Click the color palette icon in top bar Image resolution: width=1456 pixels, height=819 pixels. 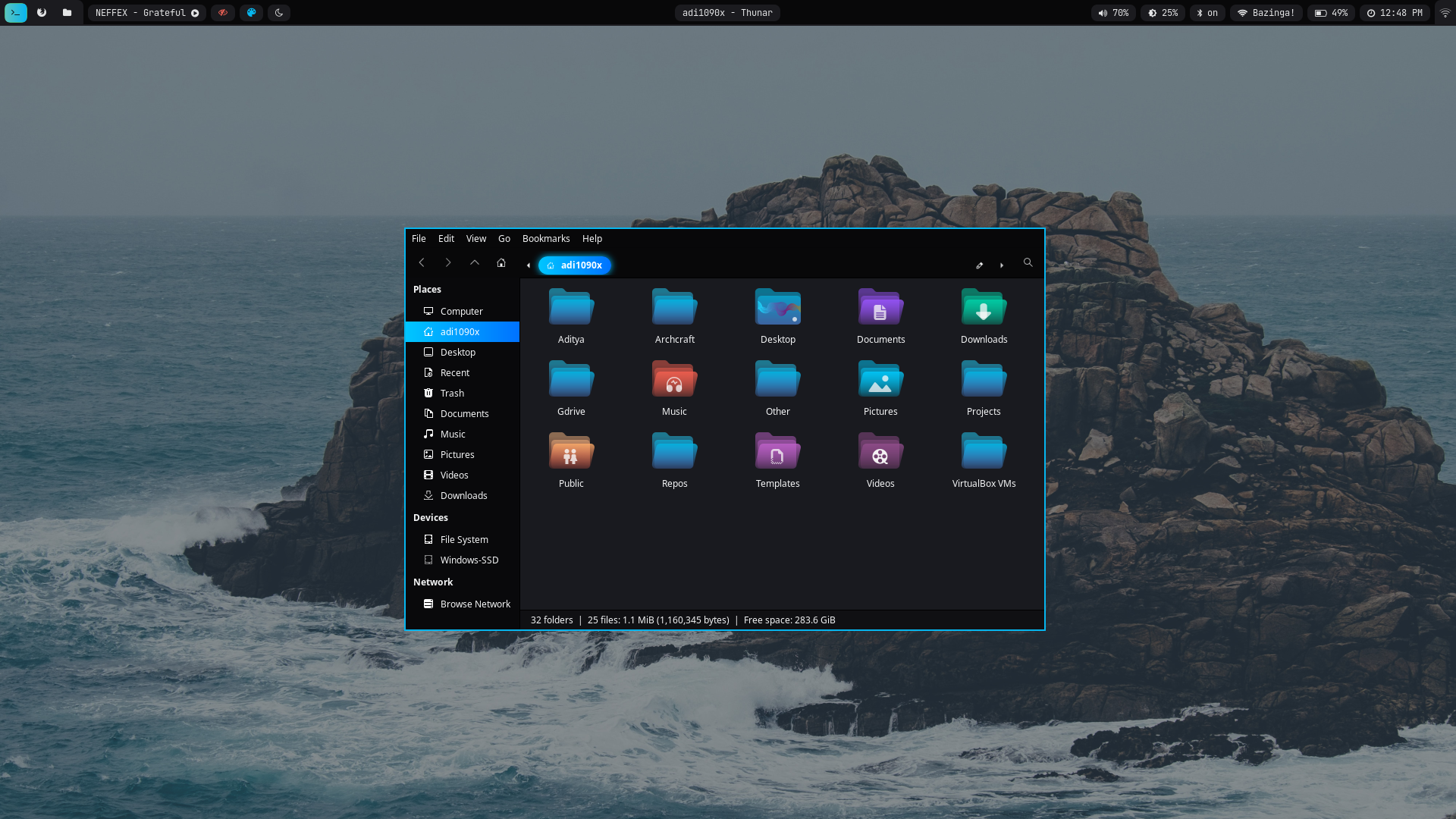[x=251, y=13]
